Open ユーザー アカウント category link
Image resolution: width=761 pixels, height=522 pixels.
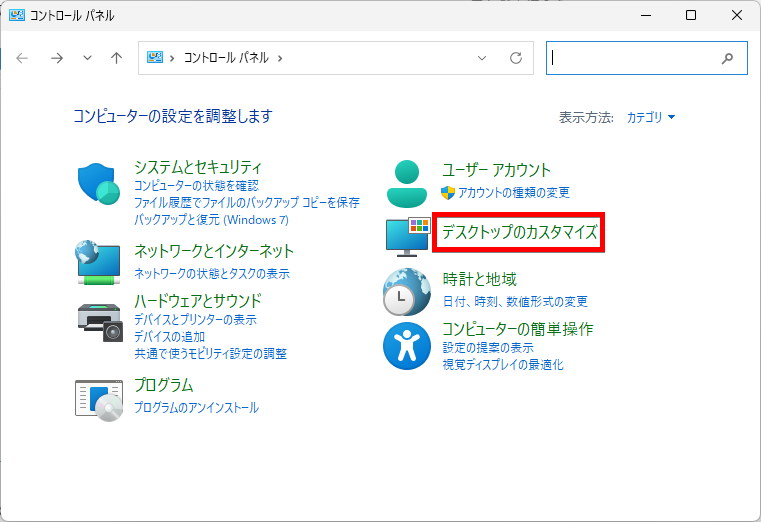pyautogui.click(x=496, y=170)
